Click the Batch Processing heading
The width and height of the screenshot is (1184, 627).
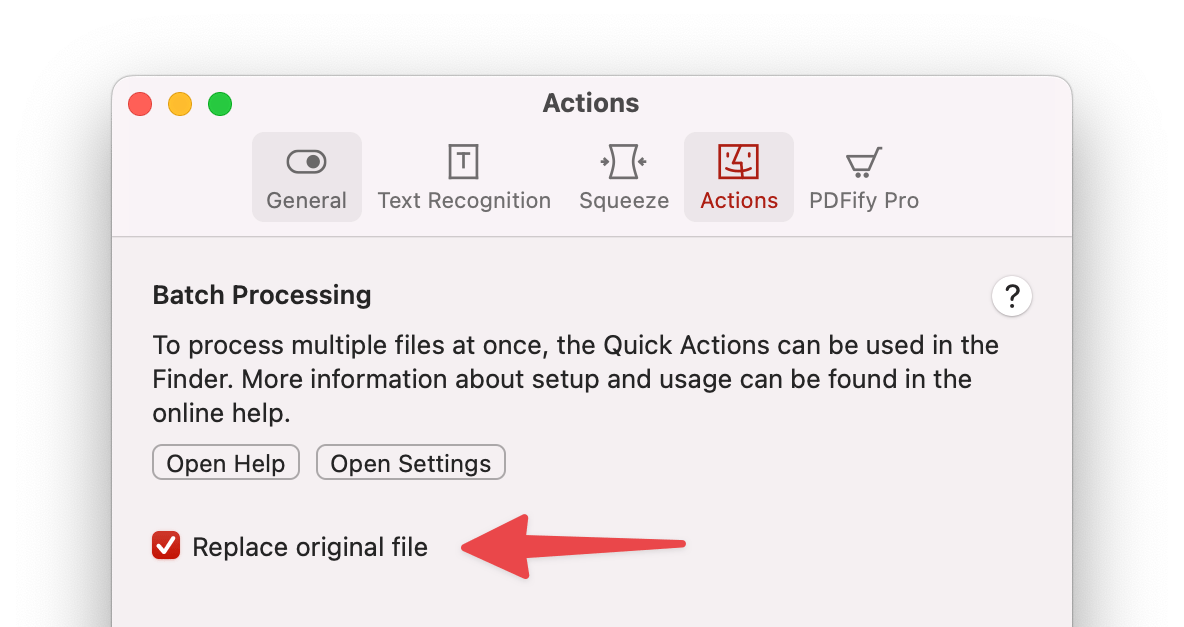262,295
